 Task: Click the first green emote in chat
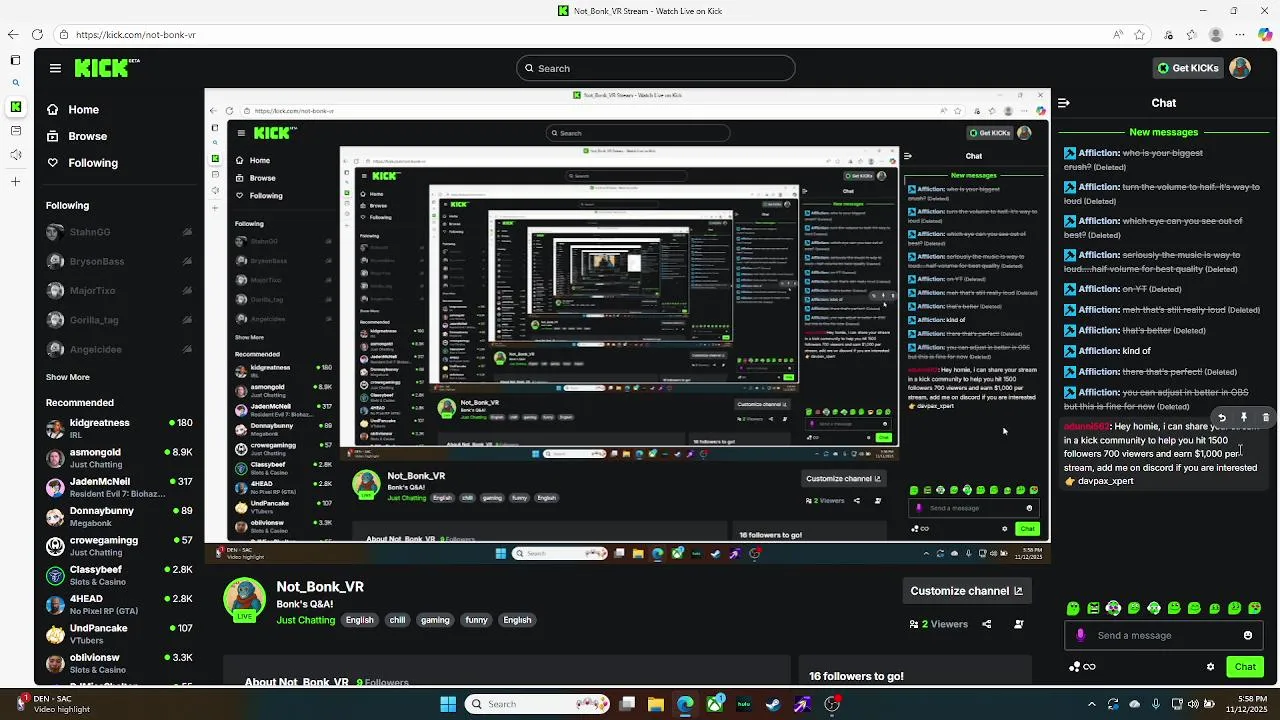(1073, 608)
